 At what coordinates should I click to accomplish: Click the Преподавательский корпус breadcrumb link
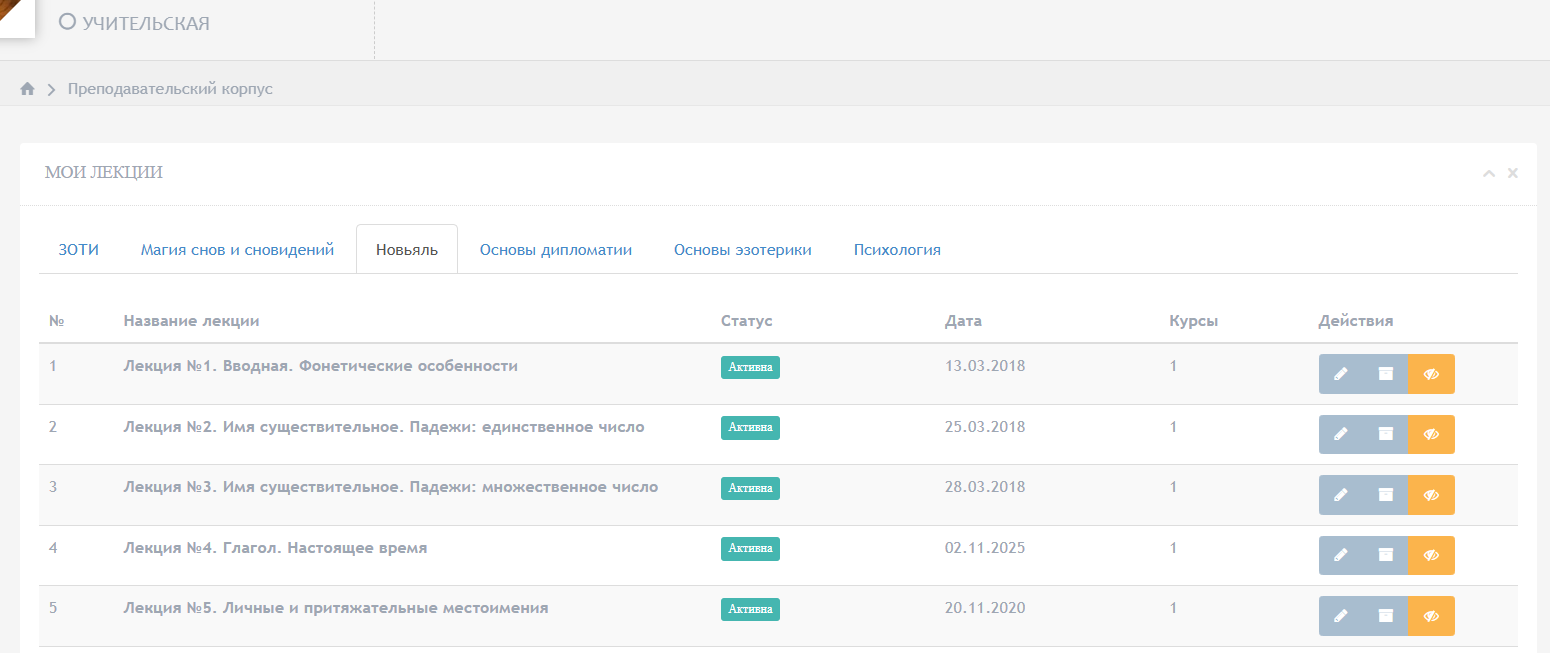click(170, 89)
